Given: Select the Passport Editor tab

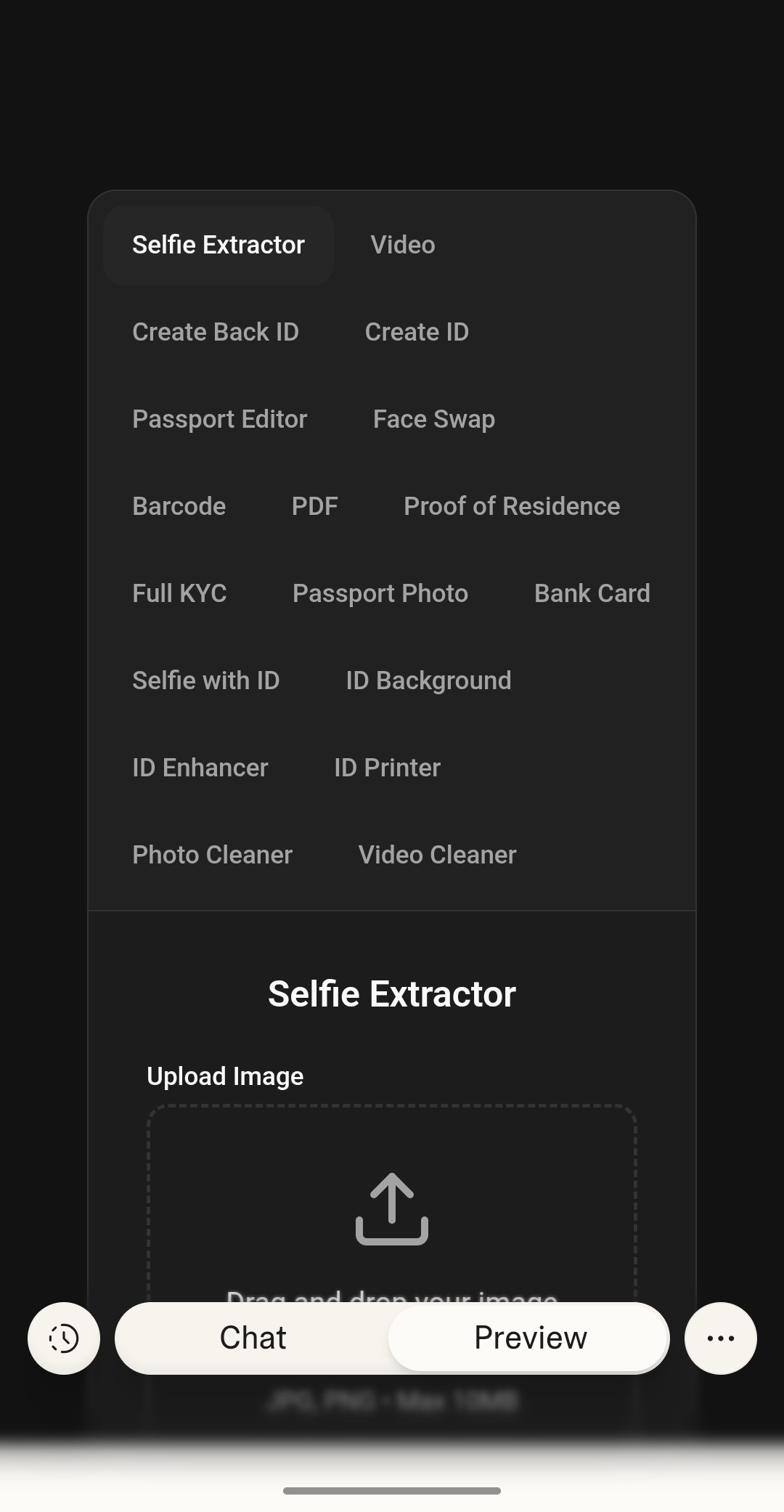Looking at the screenshot, I should (x=219, y=420).
